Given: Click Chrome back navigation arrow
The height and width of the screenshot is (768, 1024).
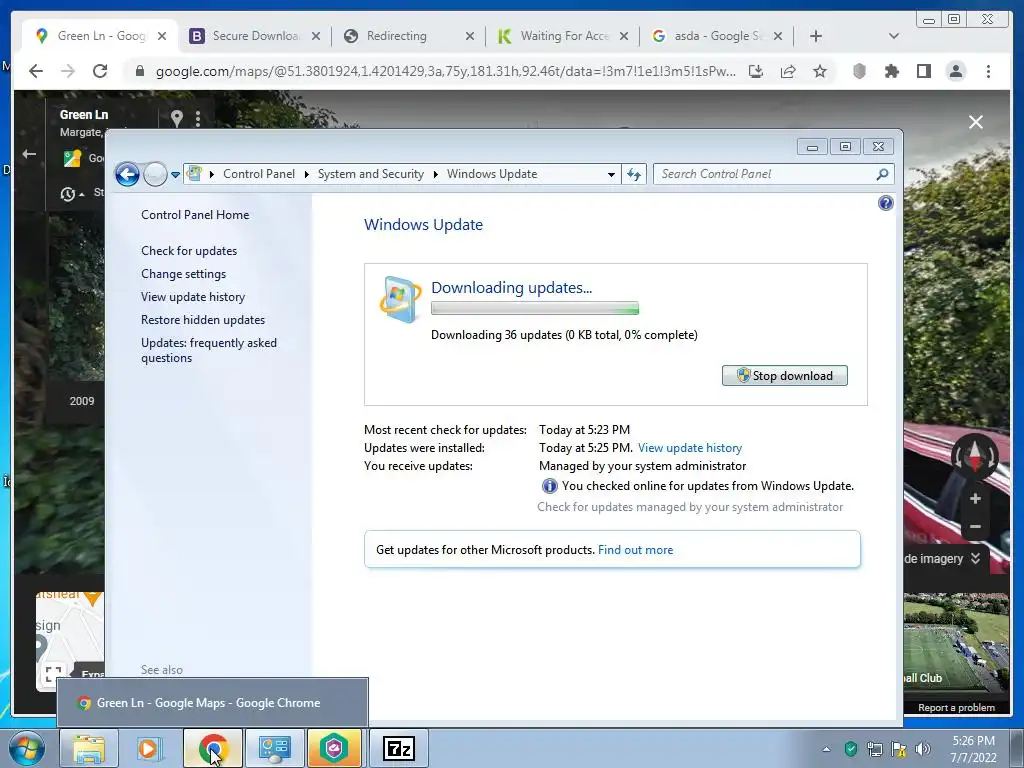Looking at the screenshot, I should click(36, 71).
